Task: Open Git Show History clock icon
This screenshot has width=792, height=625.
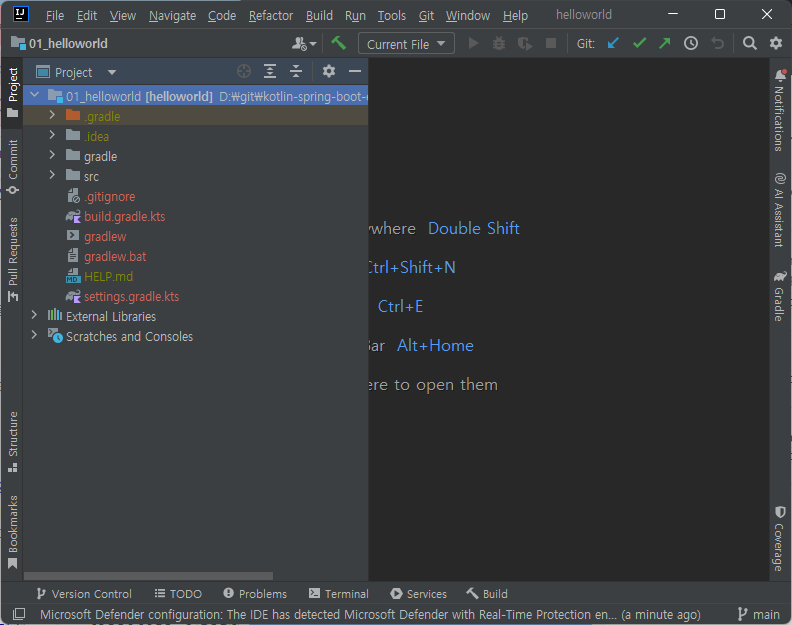Action: 691,43
